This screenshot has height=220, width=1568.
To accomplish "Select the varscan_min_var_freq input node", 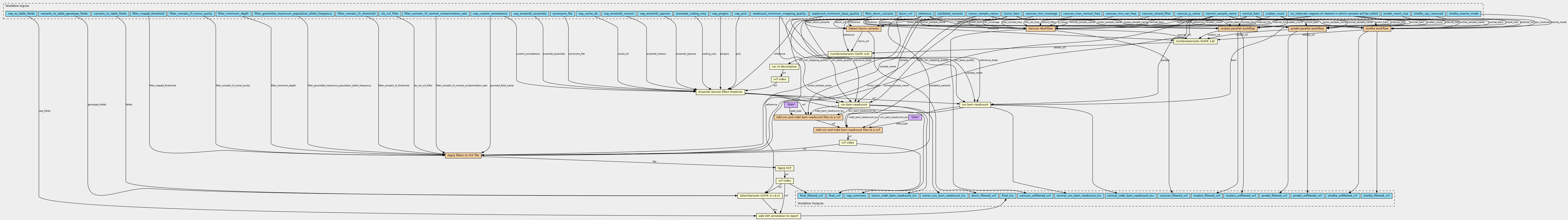I will [x=1121, y=13].
